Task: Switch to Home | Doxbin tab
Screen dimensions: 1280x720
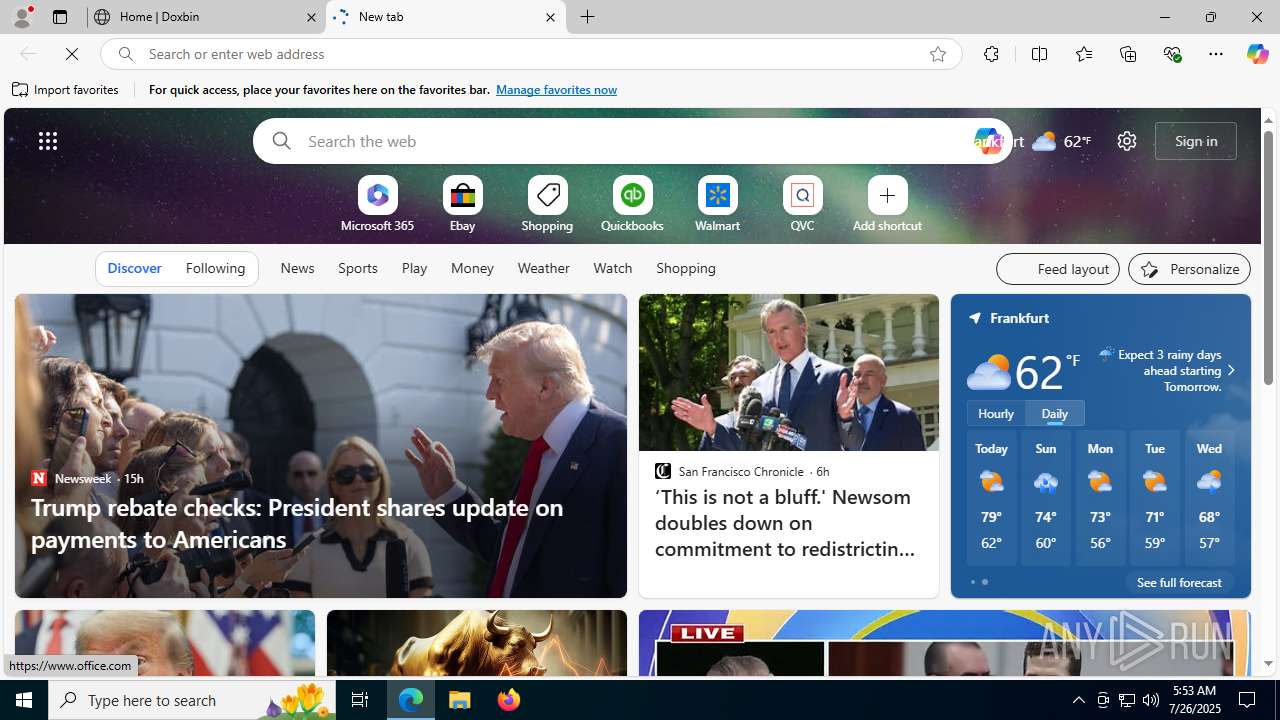Action: click(x=207, y=17)
